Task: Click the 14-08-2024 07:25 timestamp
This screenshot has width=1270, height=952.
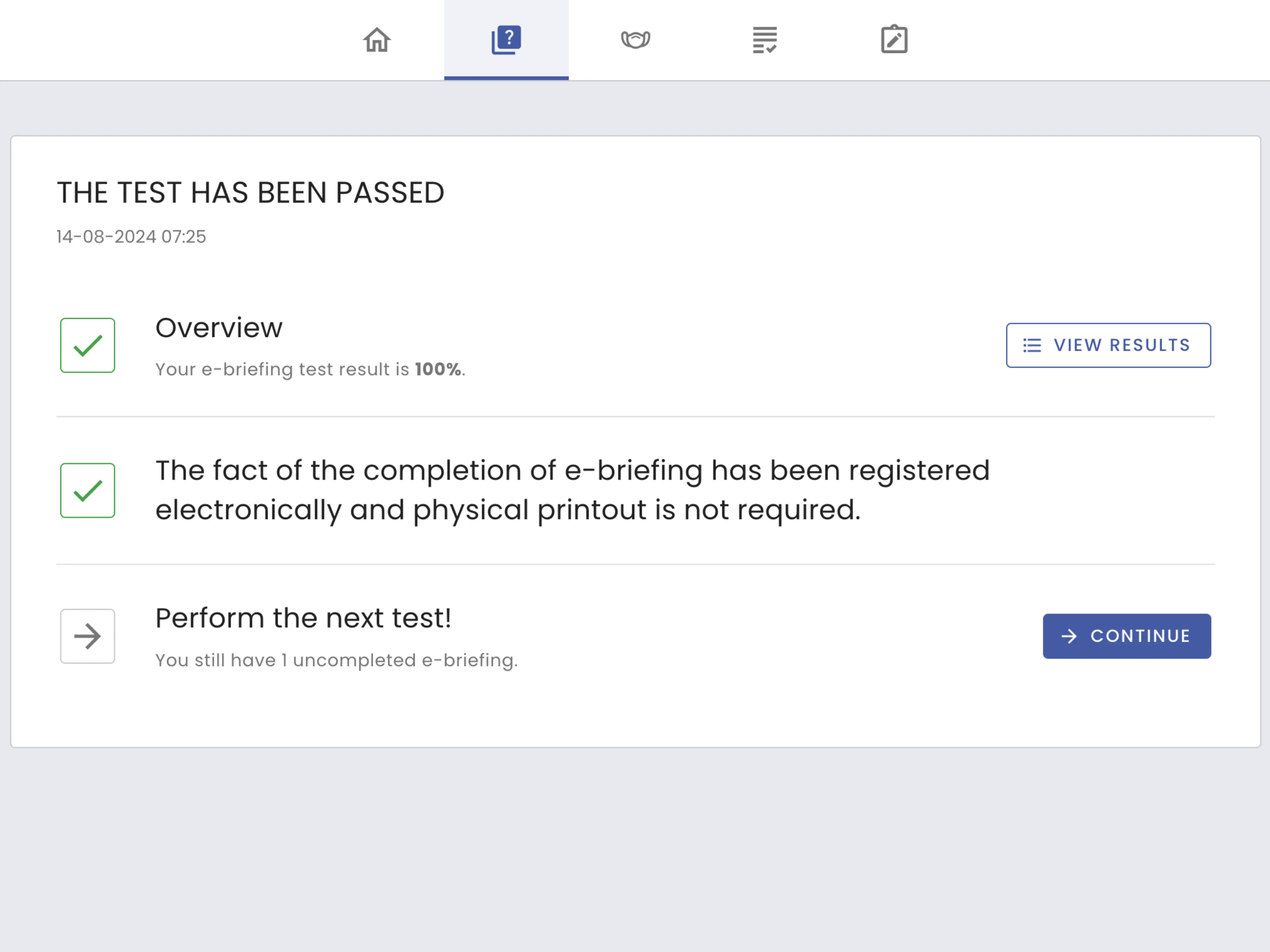Action: (x=131, y=237)
